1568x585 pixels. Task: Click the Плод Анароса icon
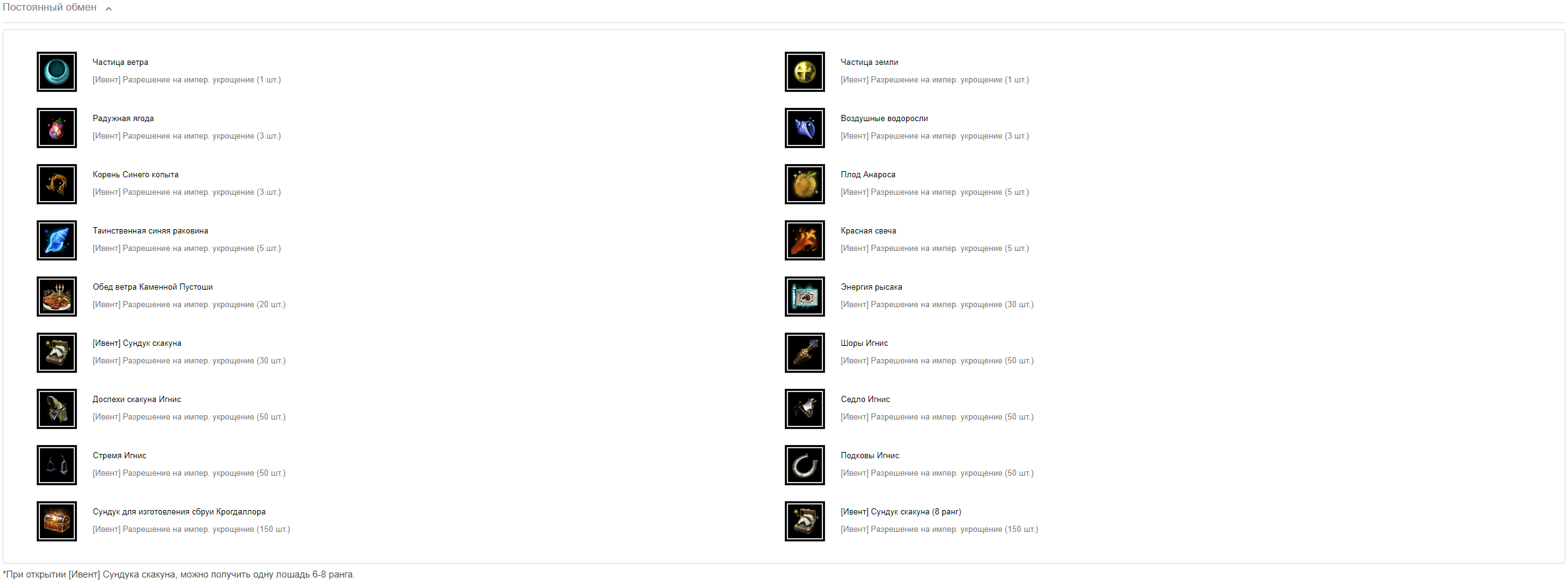(805, 184)
